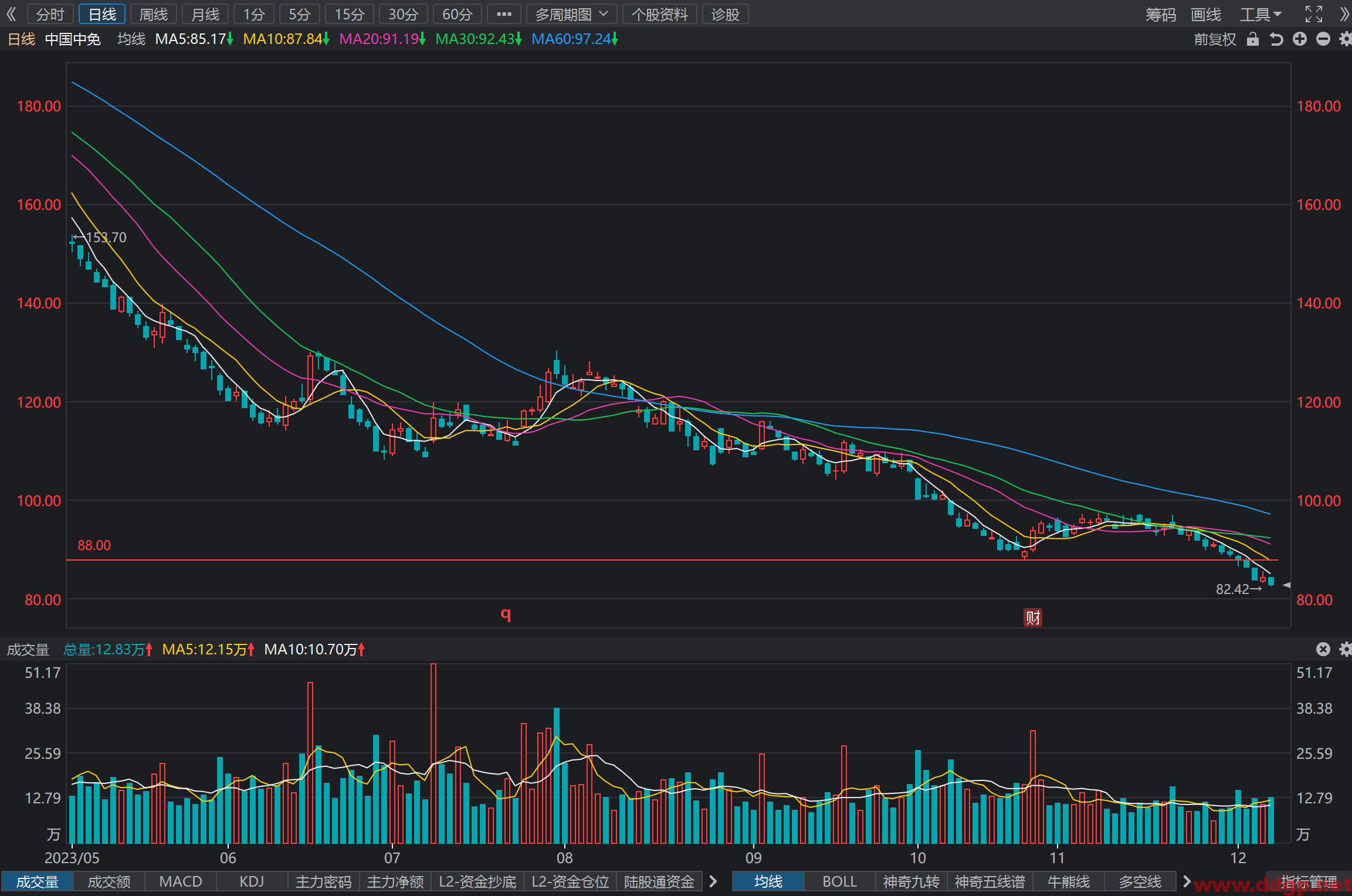Collapse left panel with double chevron icon

point(11,14)
